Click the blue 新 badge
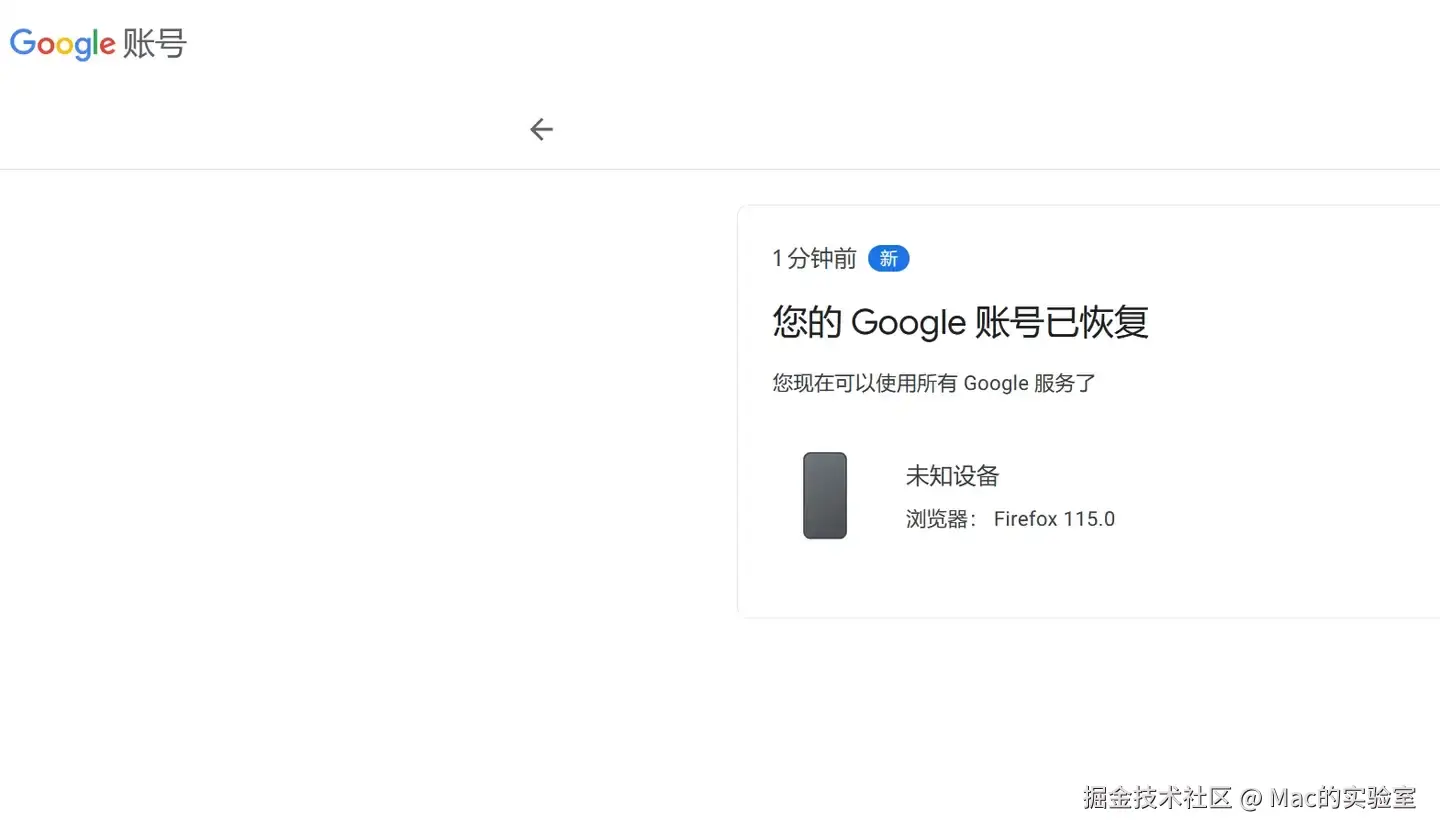 [888, 259]
